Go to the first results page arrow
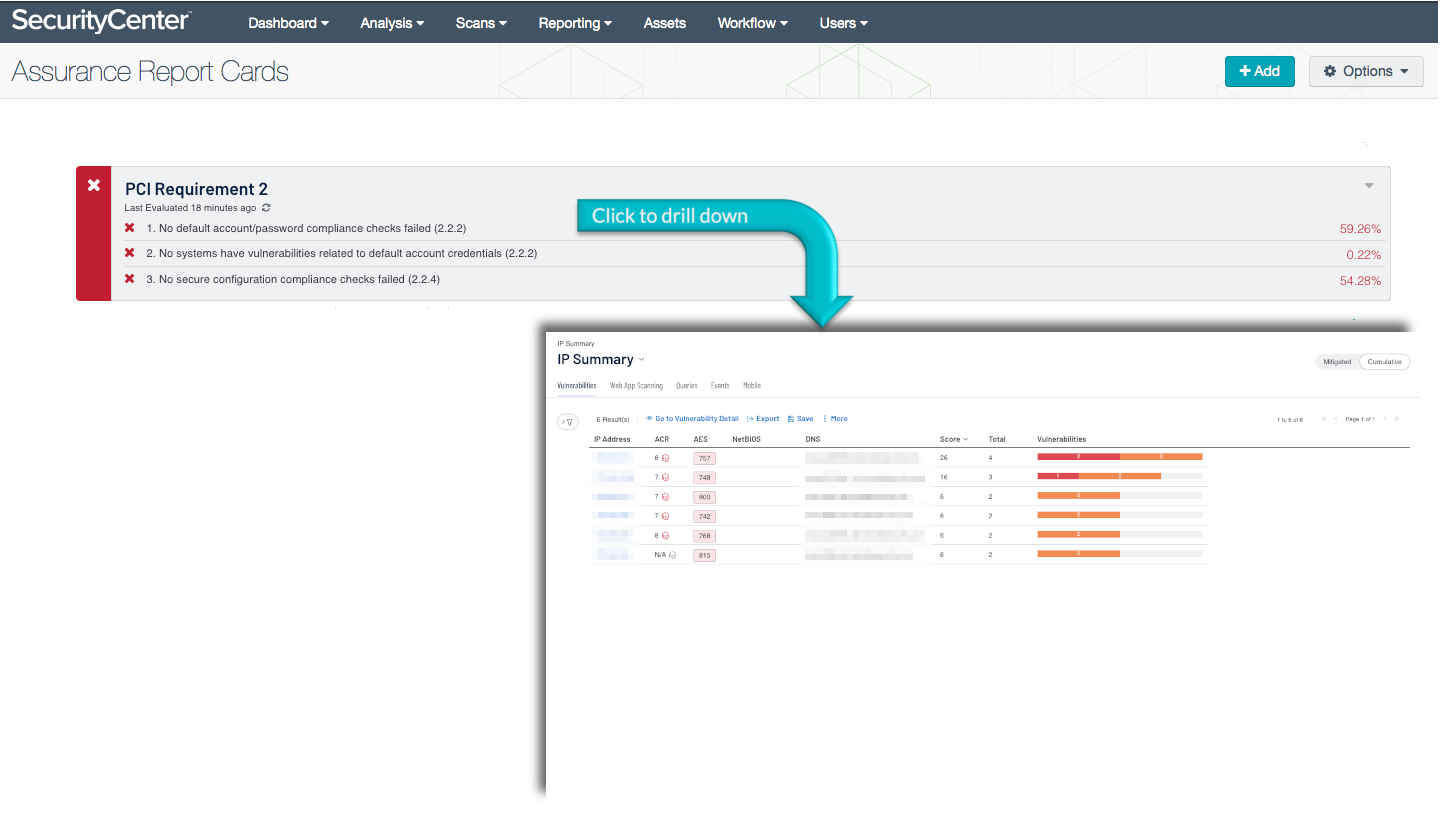The image size is (1440, 820). pos(1324,419)
